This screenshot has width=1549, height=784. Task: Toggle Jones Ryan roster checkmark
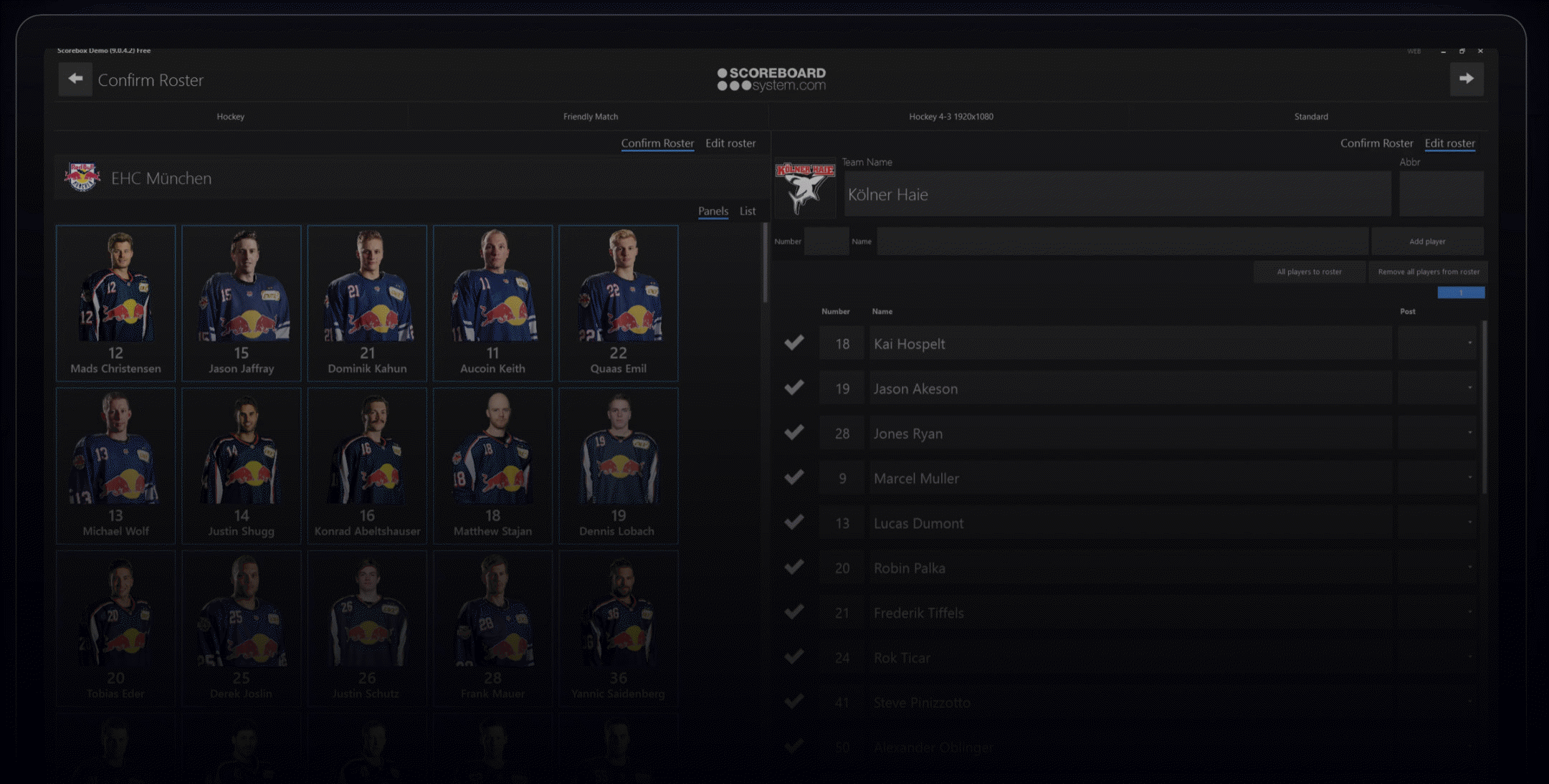tap(793, 433)
